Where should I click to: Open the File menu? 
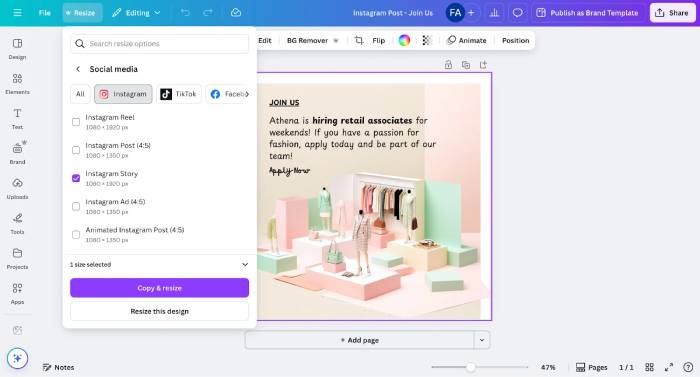45,13
